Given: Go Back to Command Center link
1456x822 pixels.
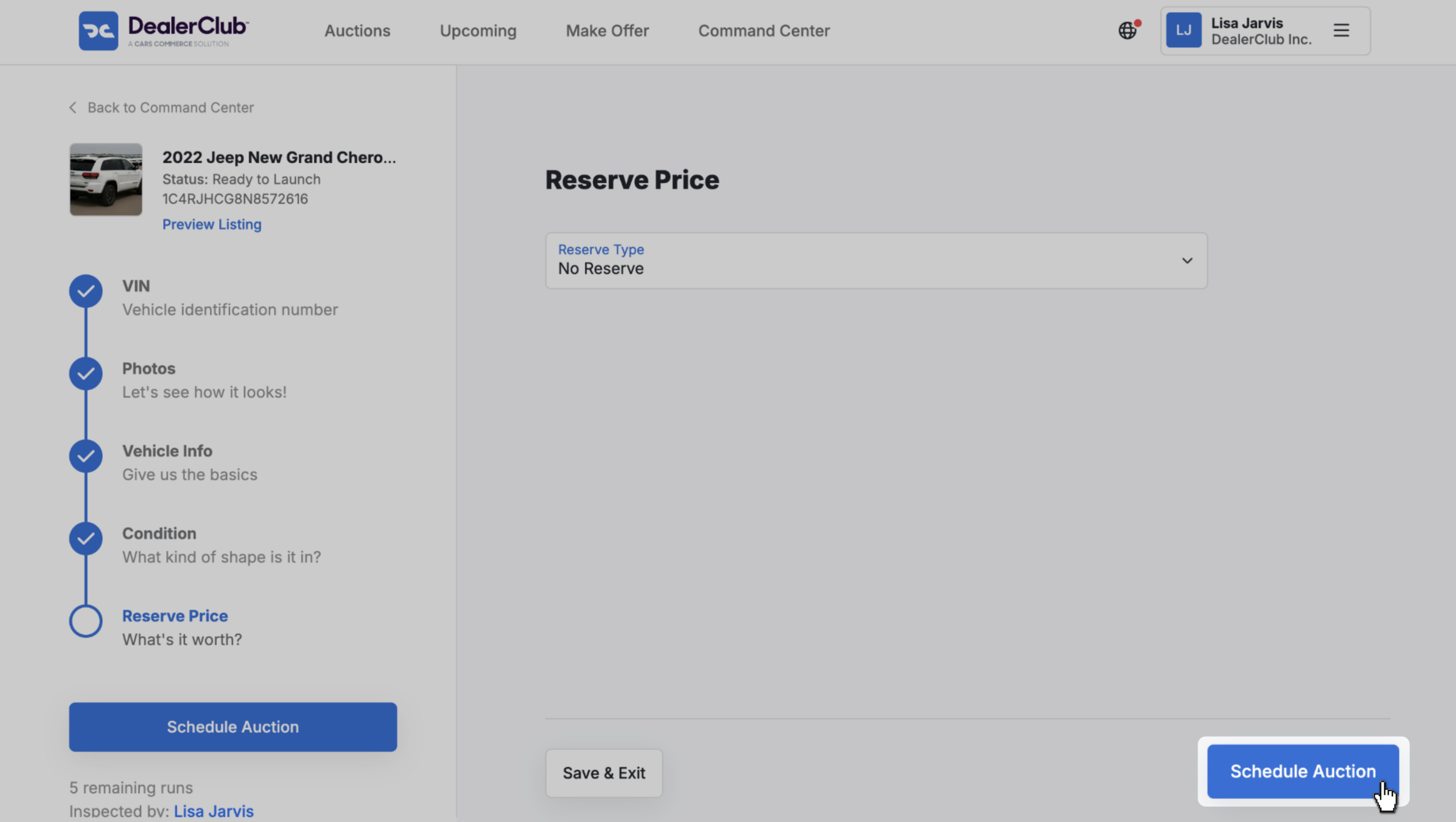Looking at the screenshot, I should (x=171, y=108).
